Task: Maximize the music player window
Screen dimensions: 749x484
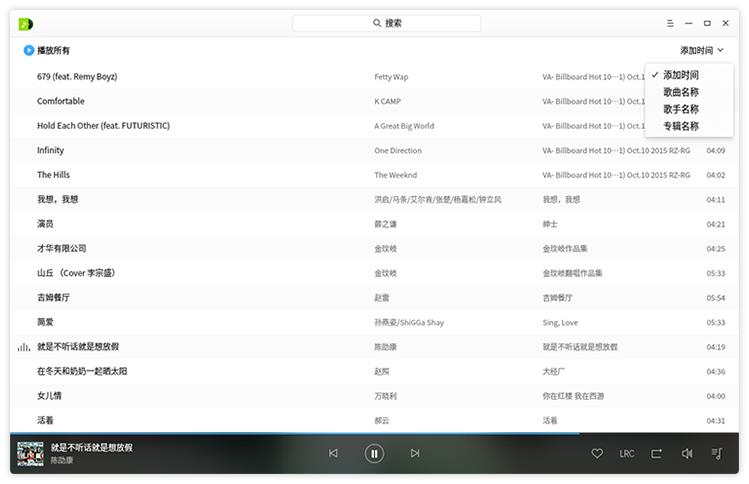Action: (x=707, y=23)
